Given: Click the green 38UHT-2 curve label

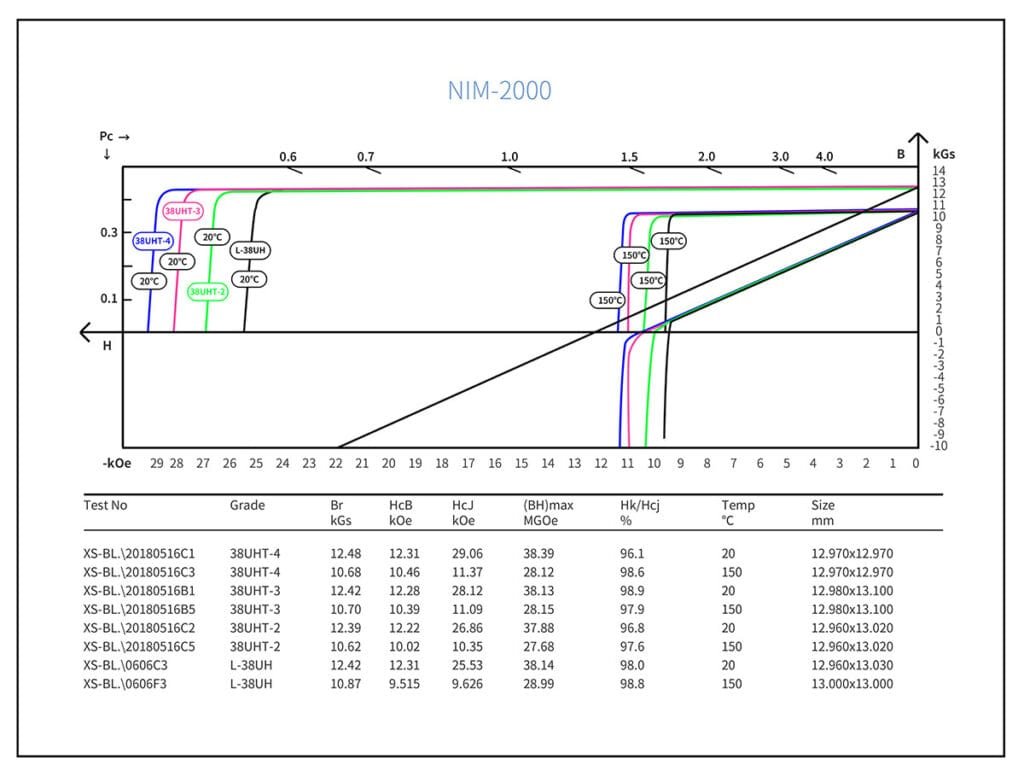Looking at the screenshot, I should 208,292.
